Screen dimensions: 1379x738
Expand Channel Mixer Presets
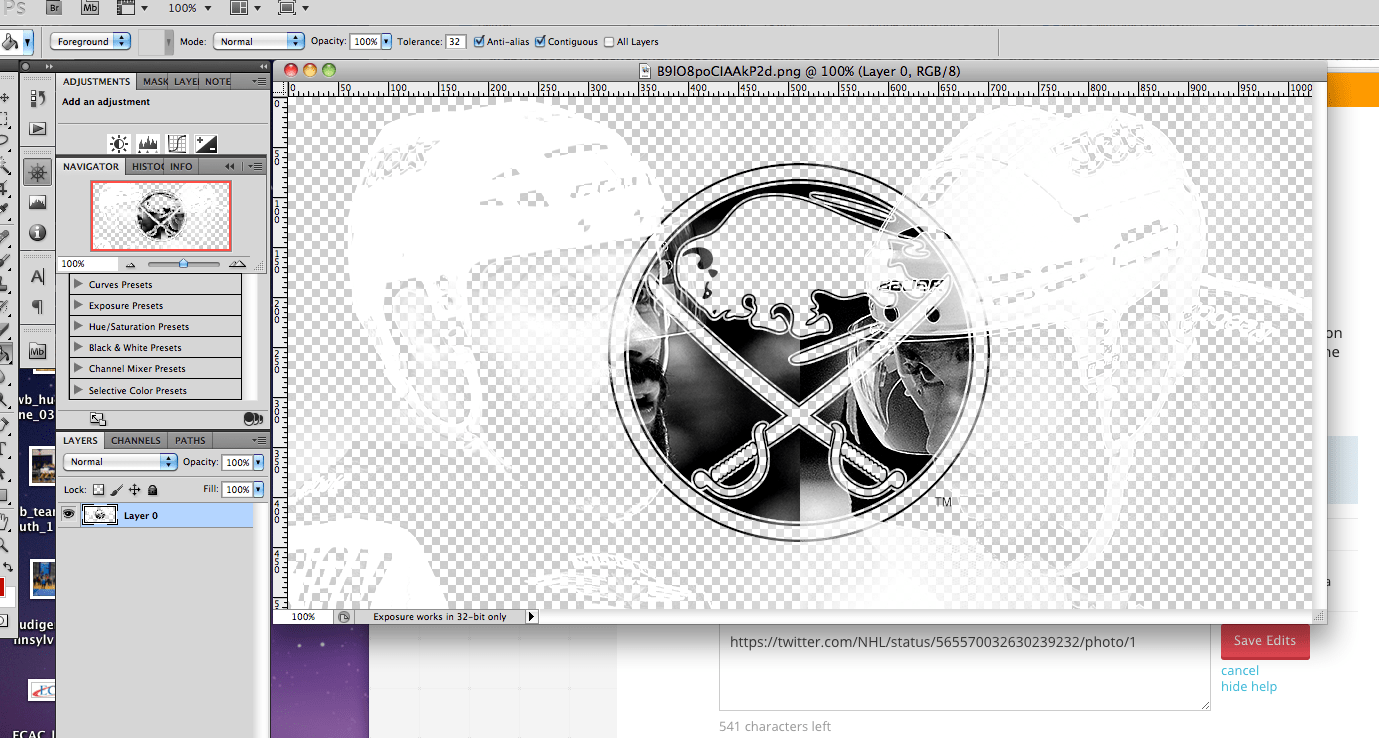[78, 368]
